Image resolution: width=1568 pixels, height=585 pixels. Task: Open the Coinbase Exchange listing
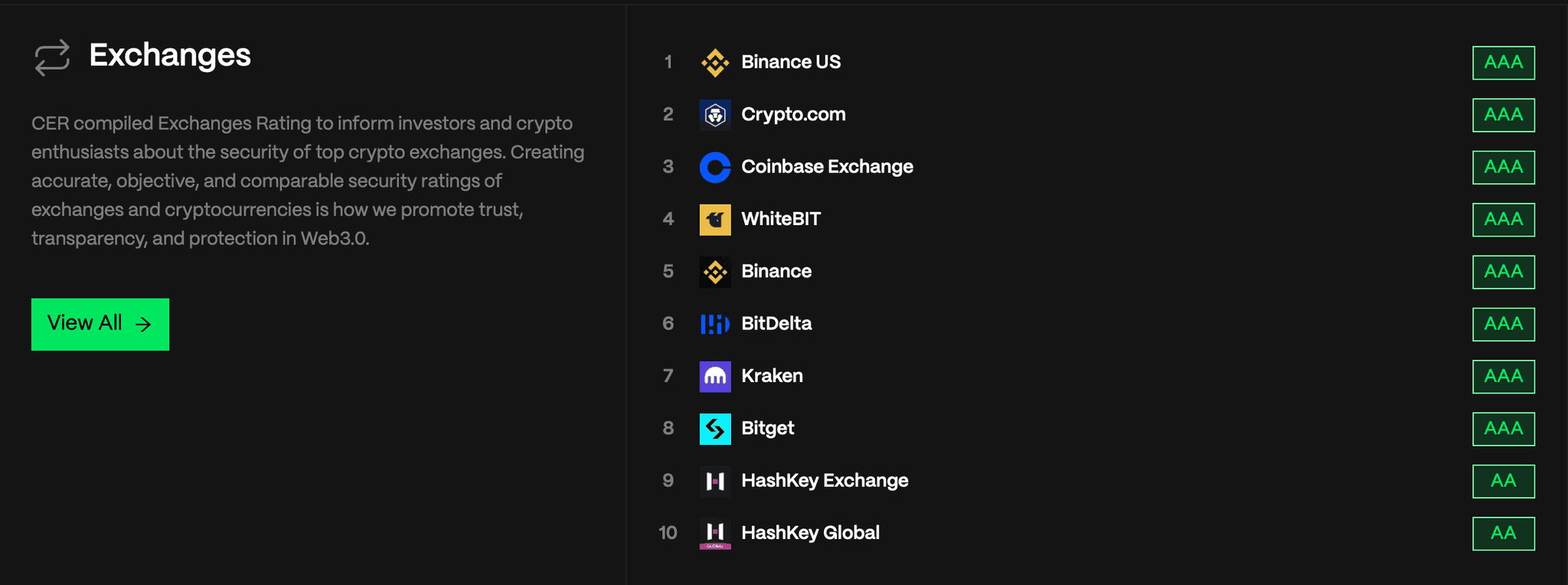(x=826, y=167)
